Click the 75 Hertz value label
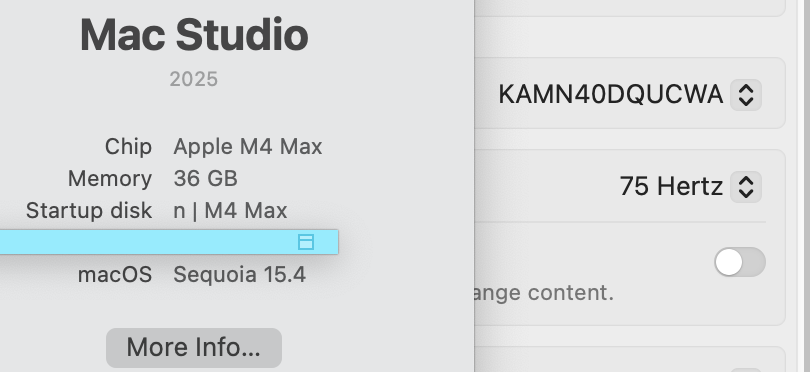Screen dimensions: 810x372 point(671,186)
